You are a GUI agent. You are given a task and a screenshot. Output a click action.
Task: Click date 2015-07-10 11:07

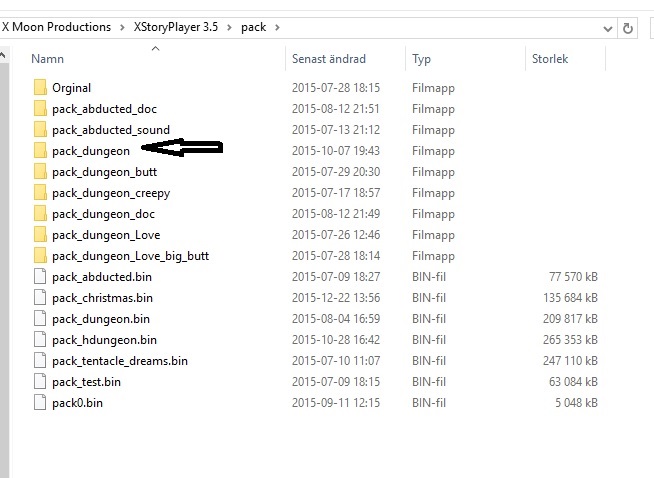tap(336, 361)
